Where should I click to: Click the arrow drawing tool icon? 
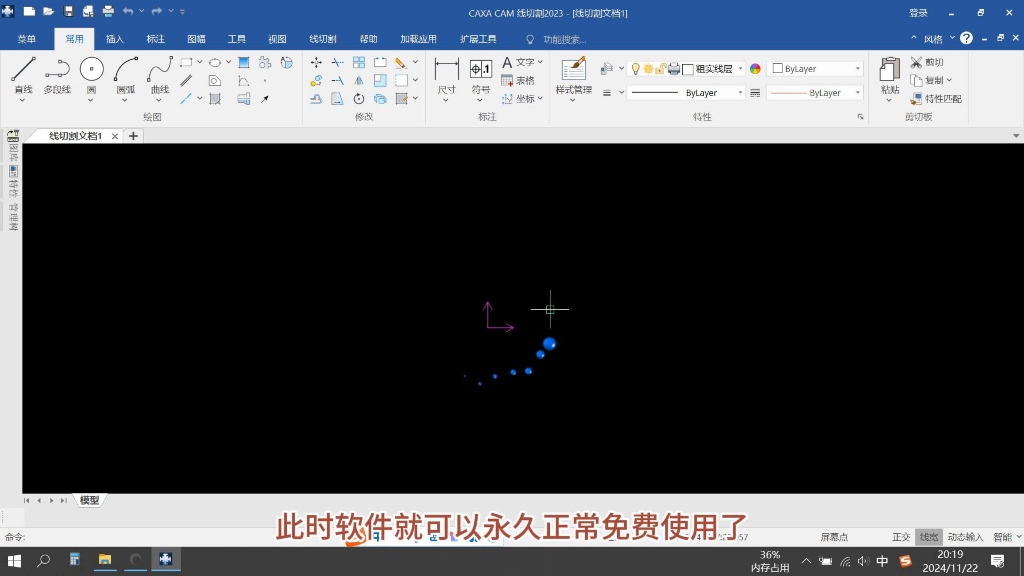[264, 99]
